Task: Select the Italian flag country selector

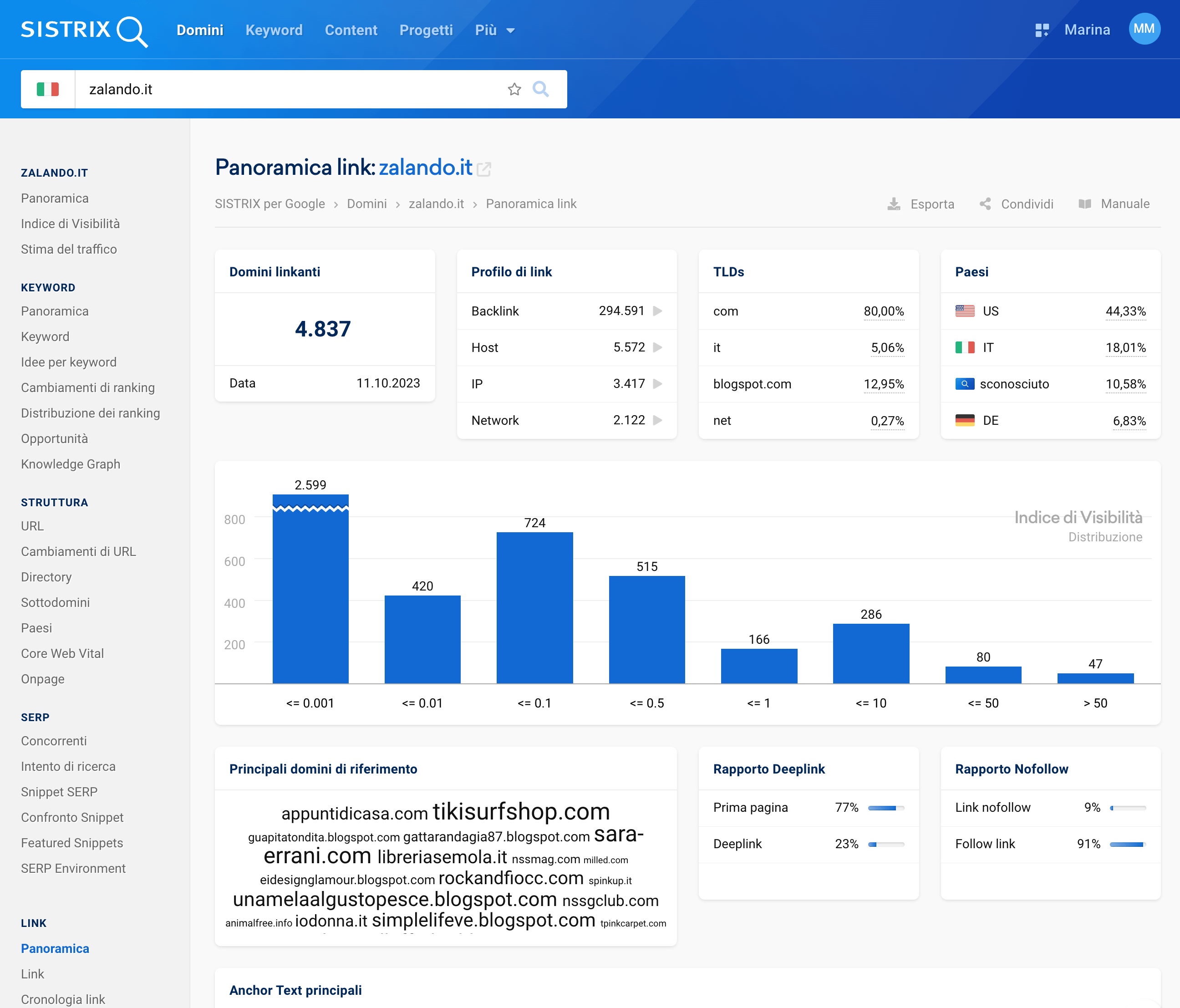Action: (48, 89)
